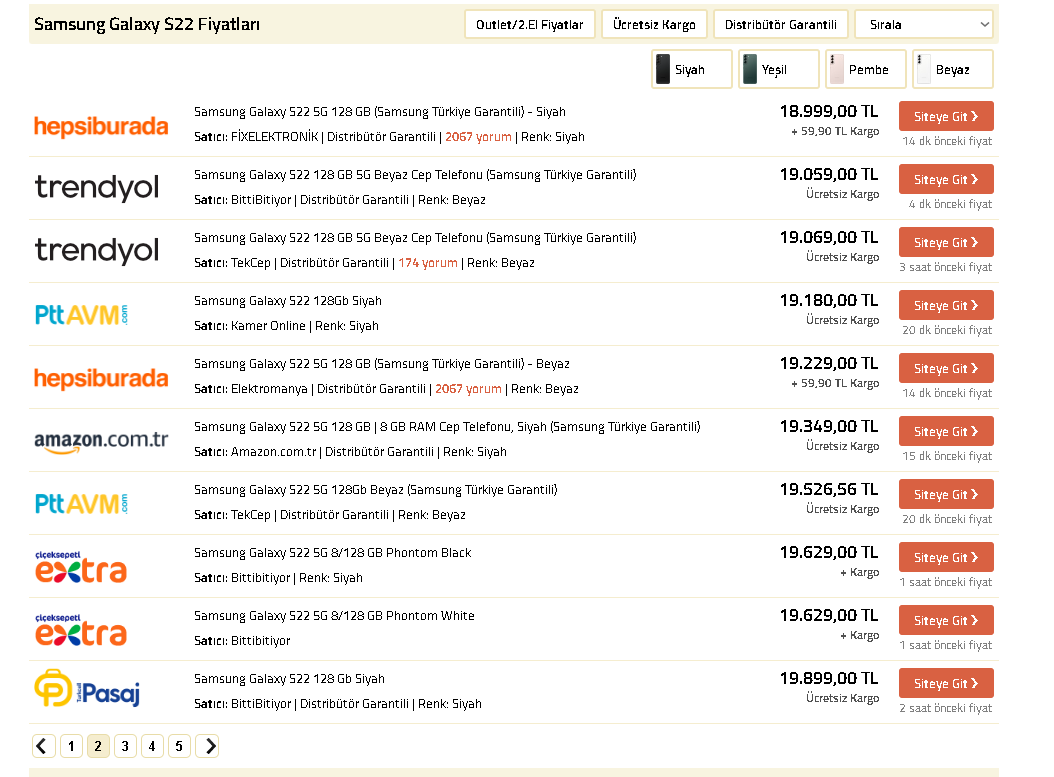This screenshot has height=777, width=1054.
Task: Click Siteye Git for the 19.180,00 TL offer
Action: pyautogui.click(x=946, y=305)
